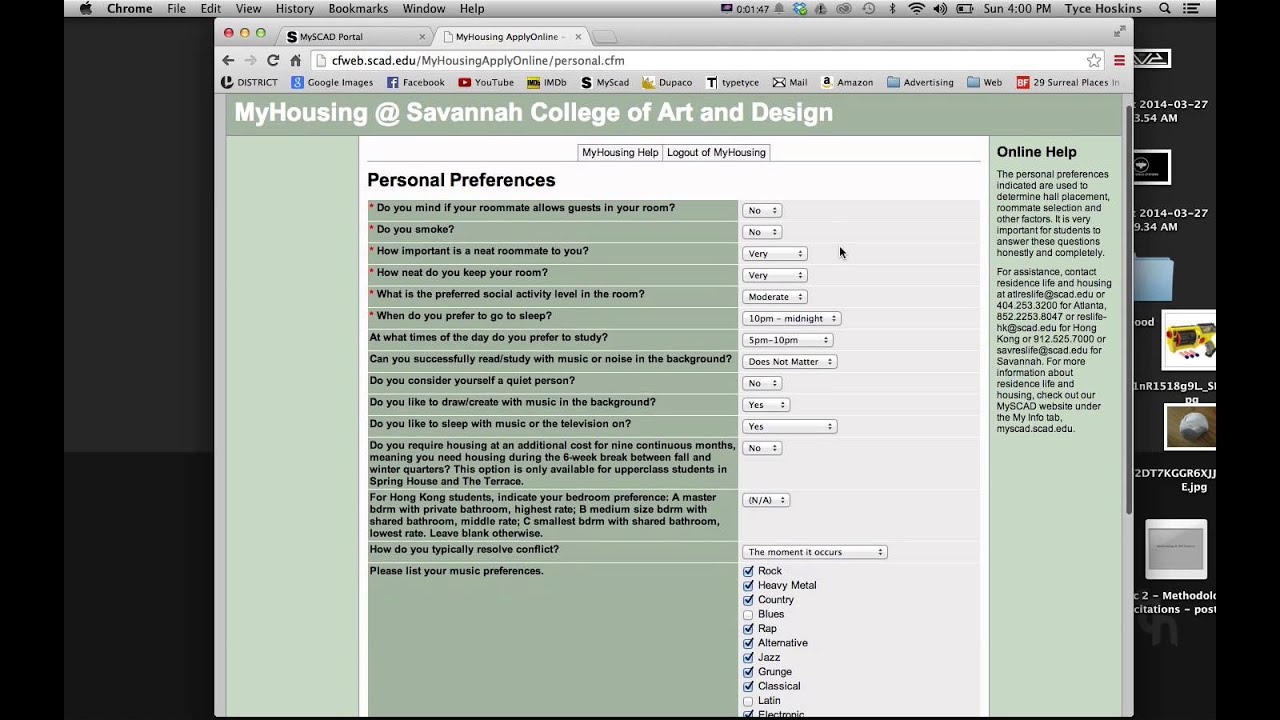The image size is (1280, 720).
Task: Open the Dupaco bookmark
Action: 667,82
